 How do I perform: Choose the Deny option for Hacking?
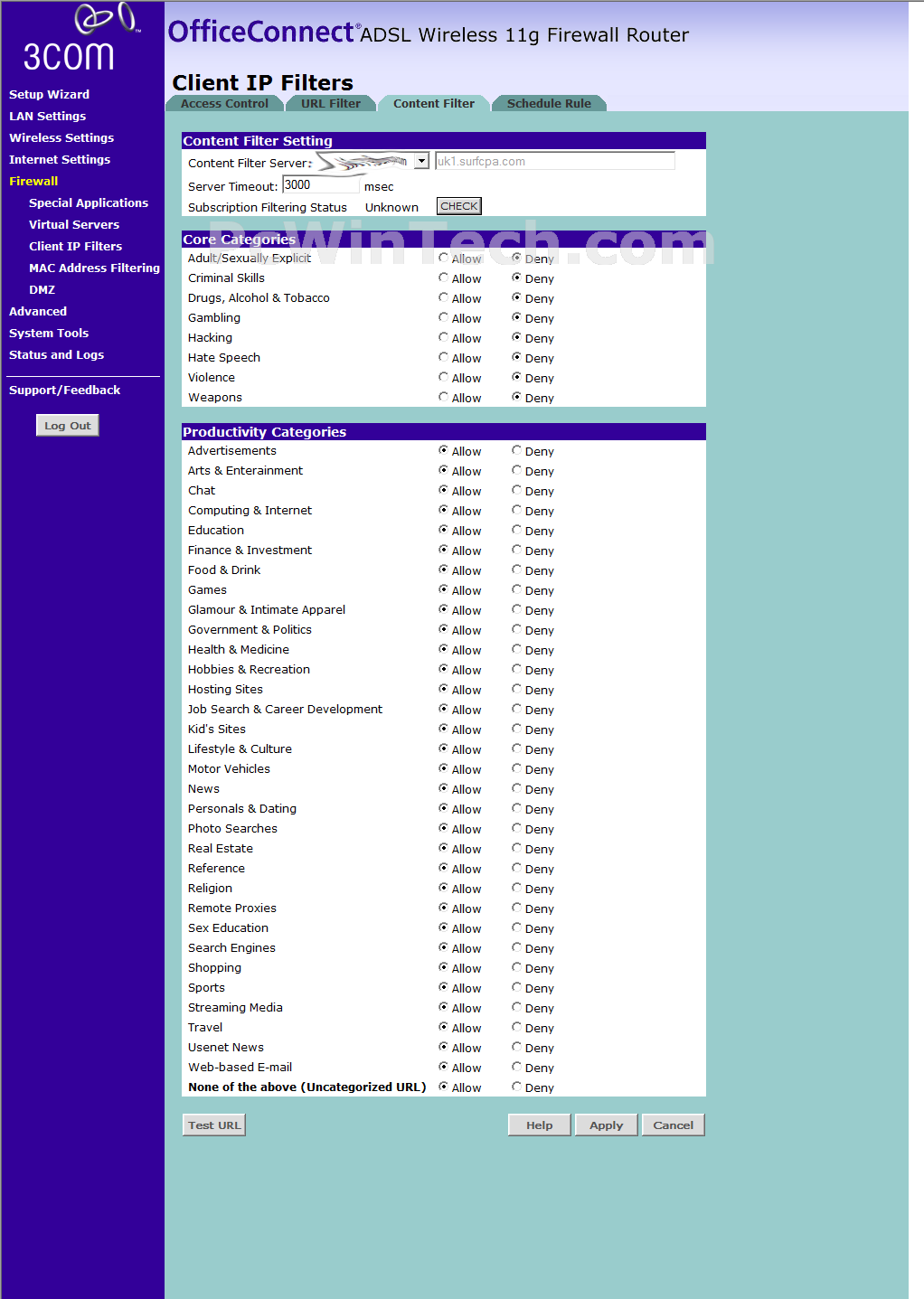point(516,337)
